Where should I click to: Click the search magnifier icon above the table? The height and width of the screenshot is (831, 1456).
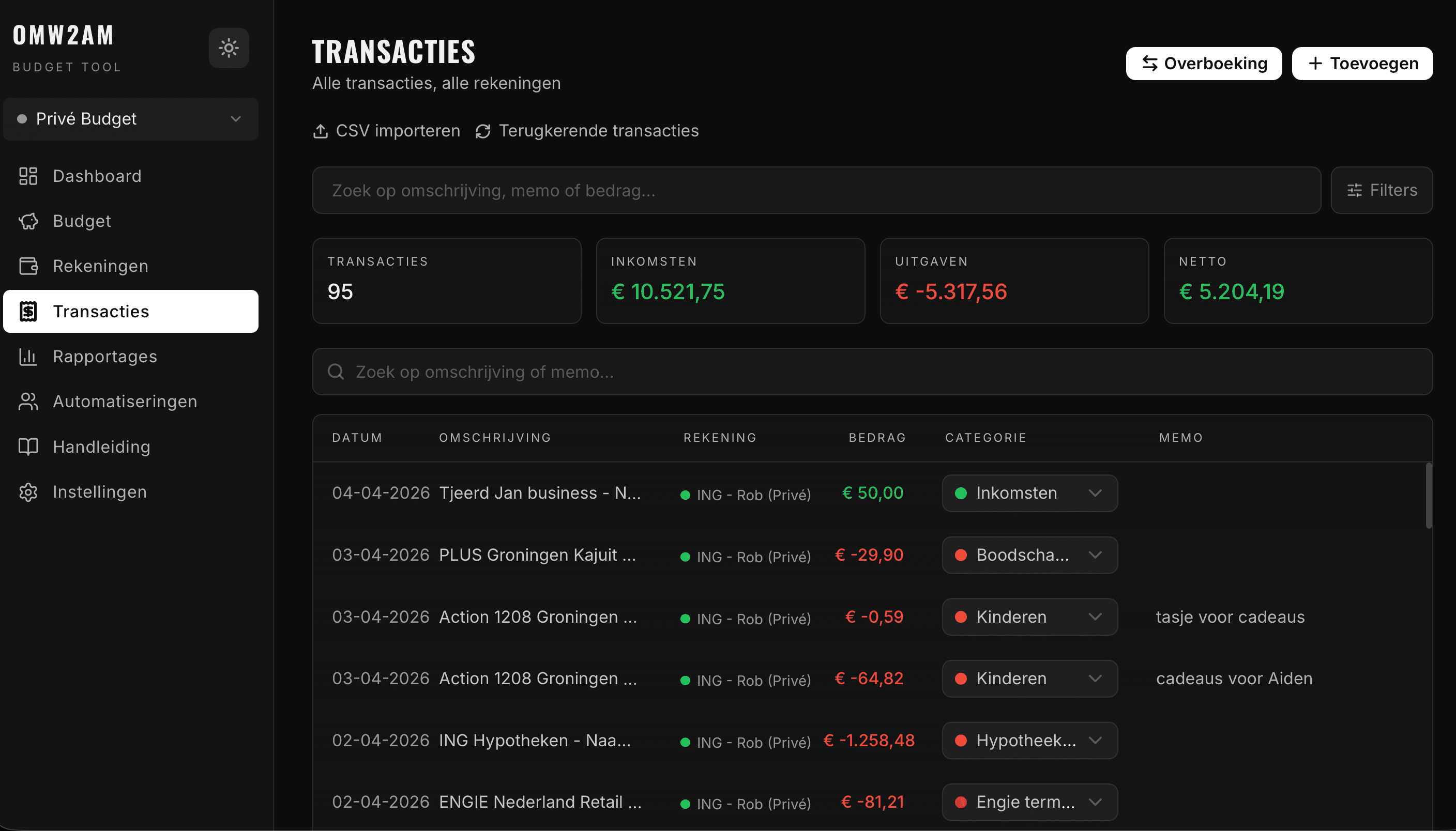[336, 372]
